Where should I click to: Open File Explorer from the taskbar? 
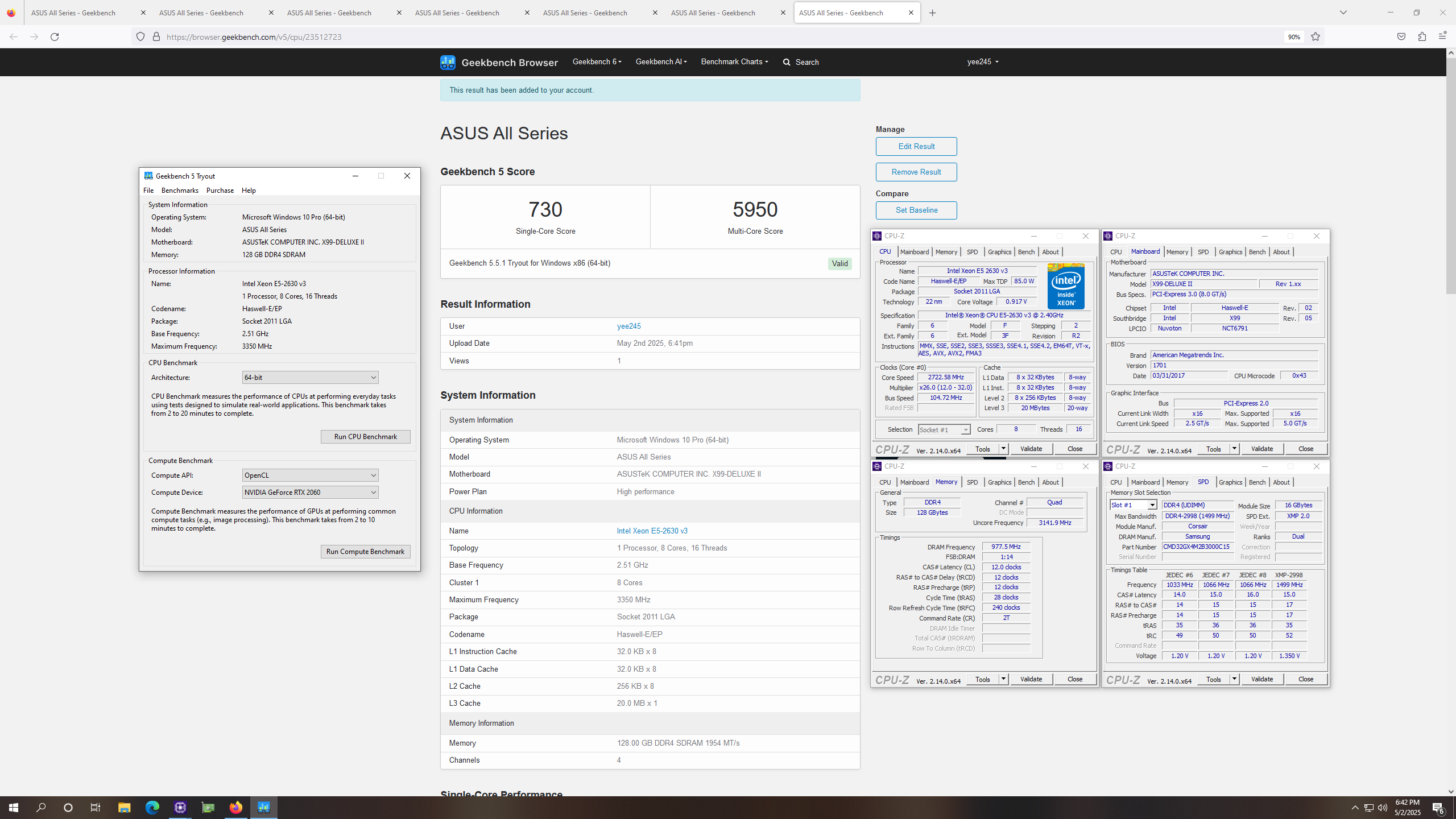(124, 808)
